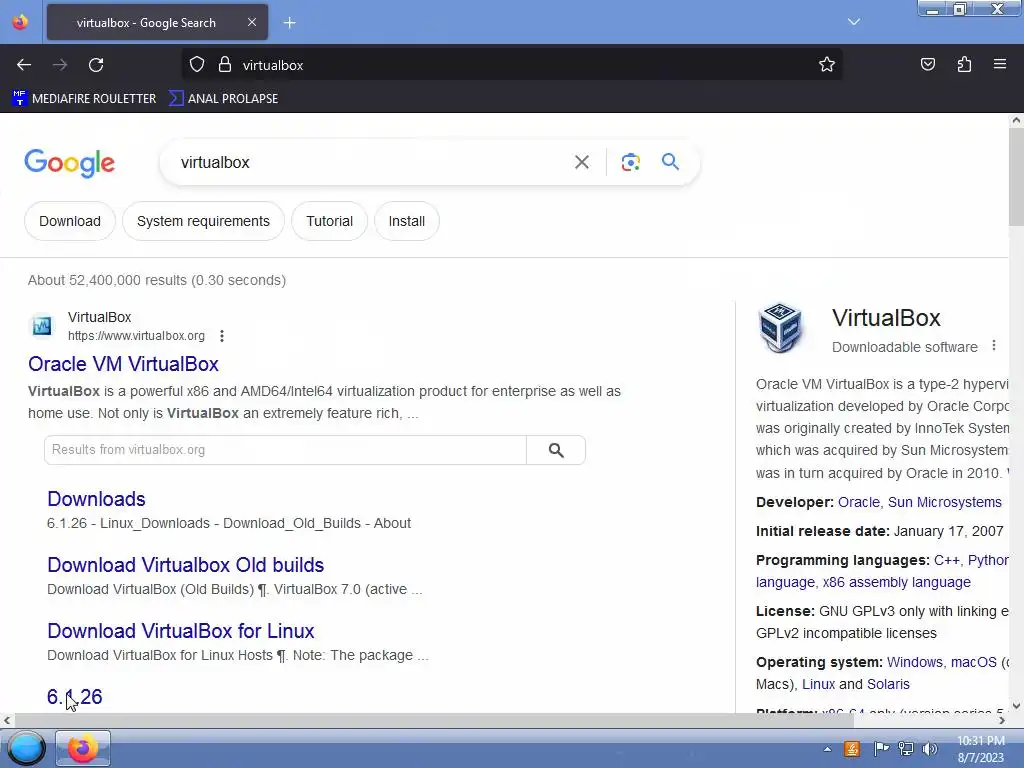Click the horizontal scrollbar thumb
Screen dimensions: 1024x768
[434, 720]
